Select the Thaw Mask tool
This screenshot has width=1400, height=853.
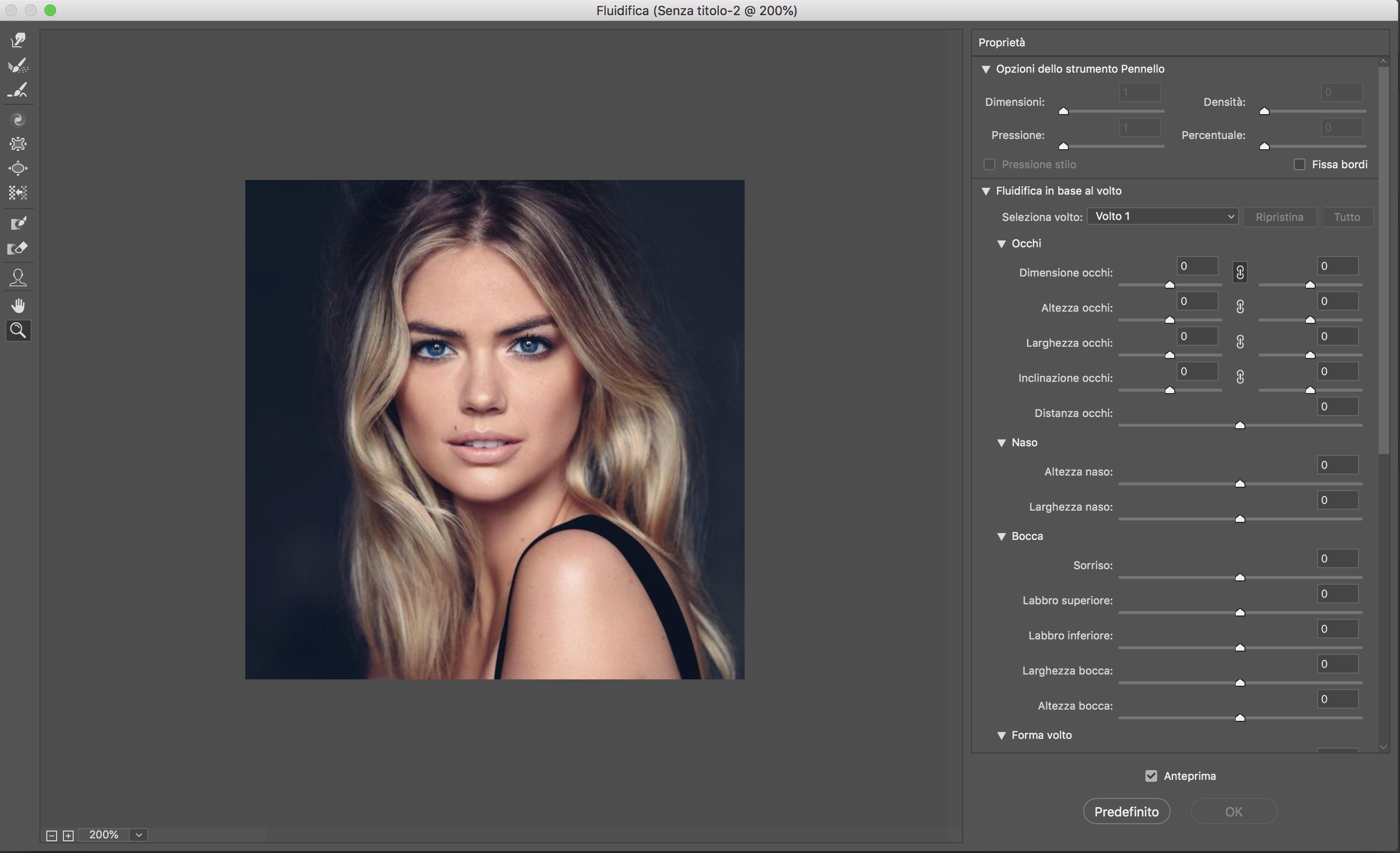[18, 248]
